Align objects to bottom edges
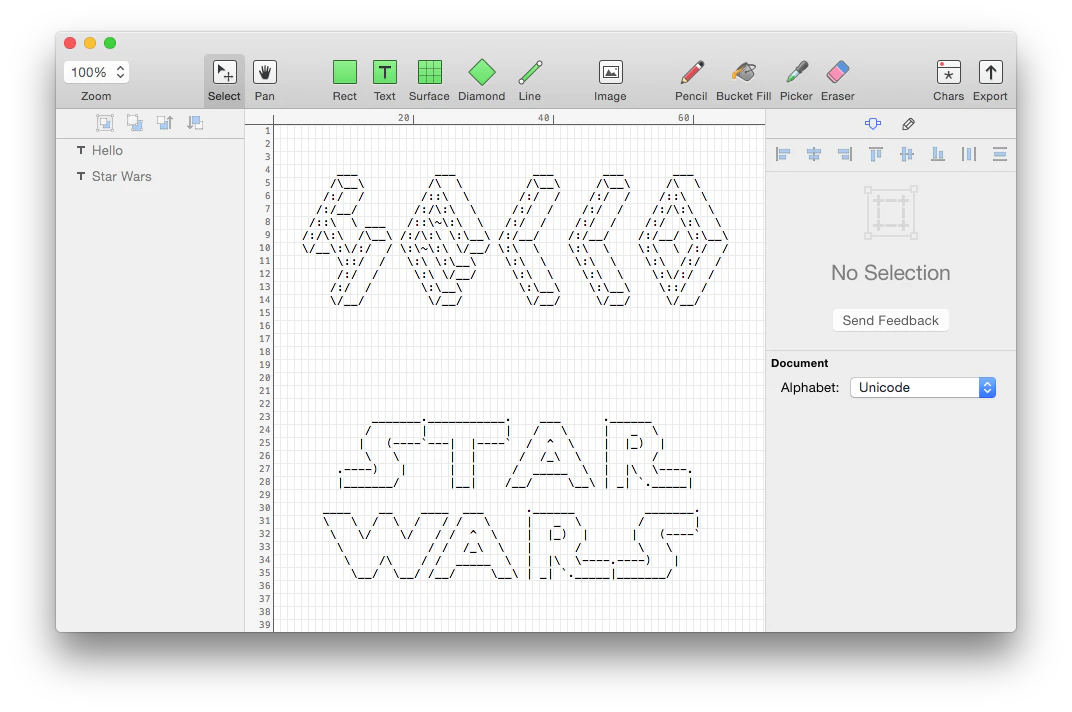 938,154
